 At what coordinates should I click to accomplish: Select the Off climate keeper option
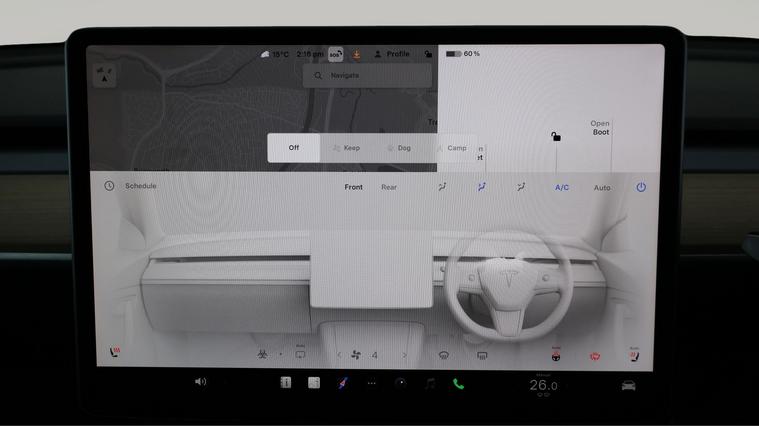tap(294, 148)
